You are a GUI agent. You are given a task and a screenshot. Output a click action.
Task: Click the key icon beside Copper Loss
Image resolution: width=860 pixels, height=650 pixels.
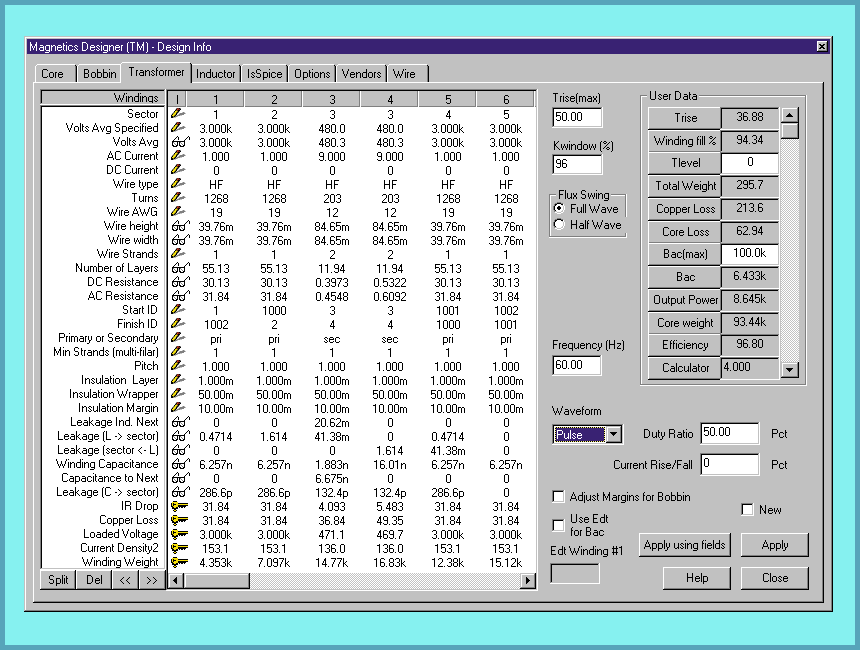[x=178, y=520]
